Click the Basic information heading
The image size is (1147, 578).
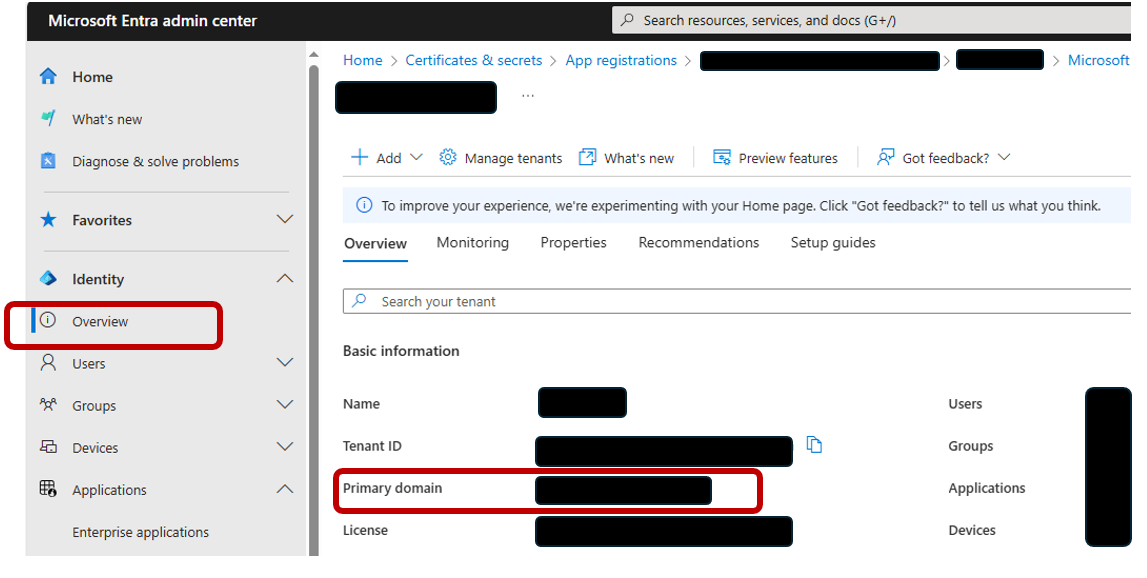click(x=401, y=350)
